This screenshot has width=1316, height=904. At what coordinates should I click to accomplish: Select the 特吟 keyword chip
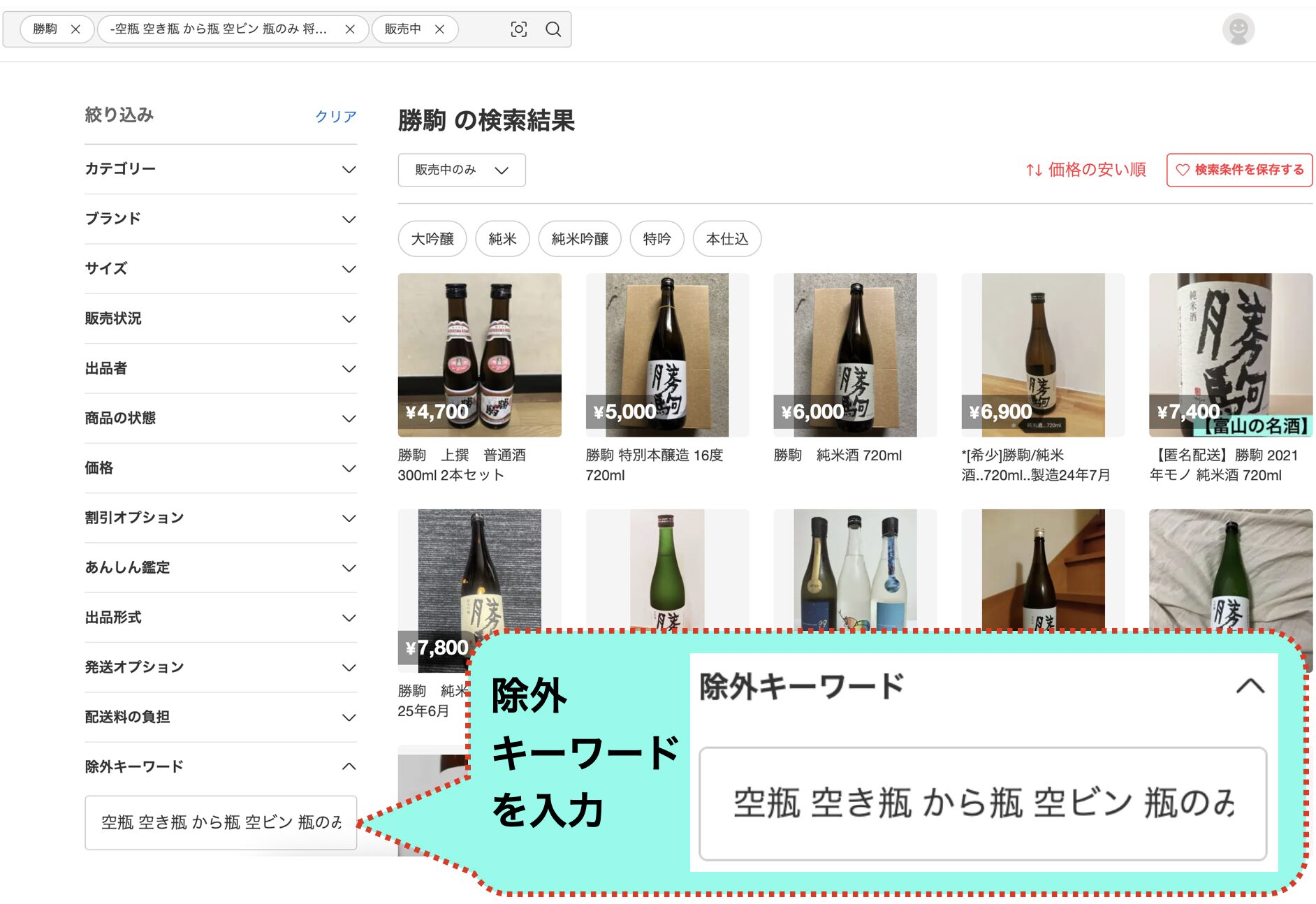pos(657,239)
